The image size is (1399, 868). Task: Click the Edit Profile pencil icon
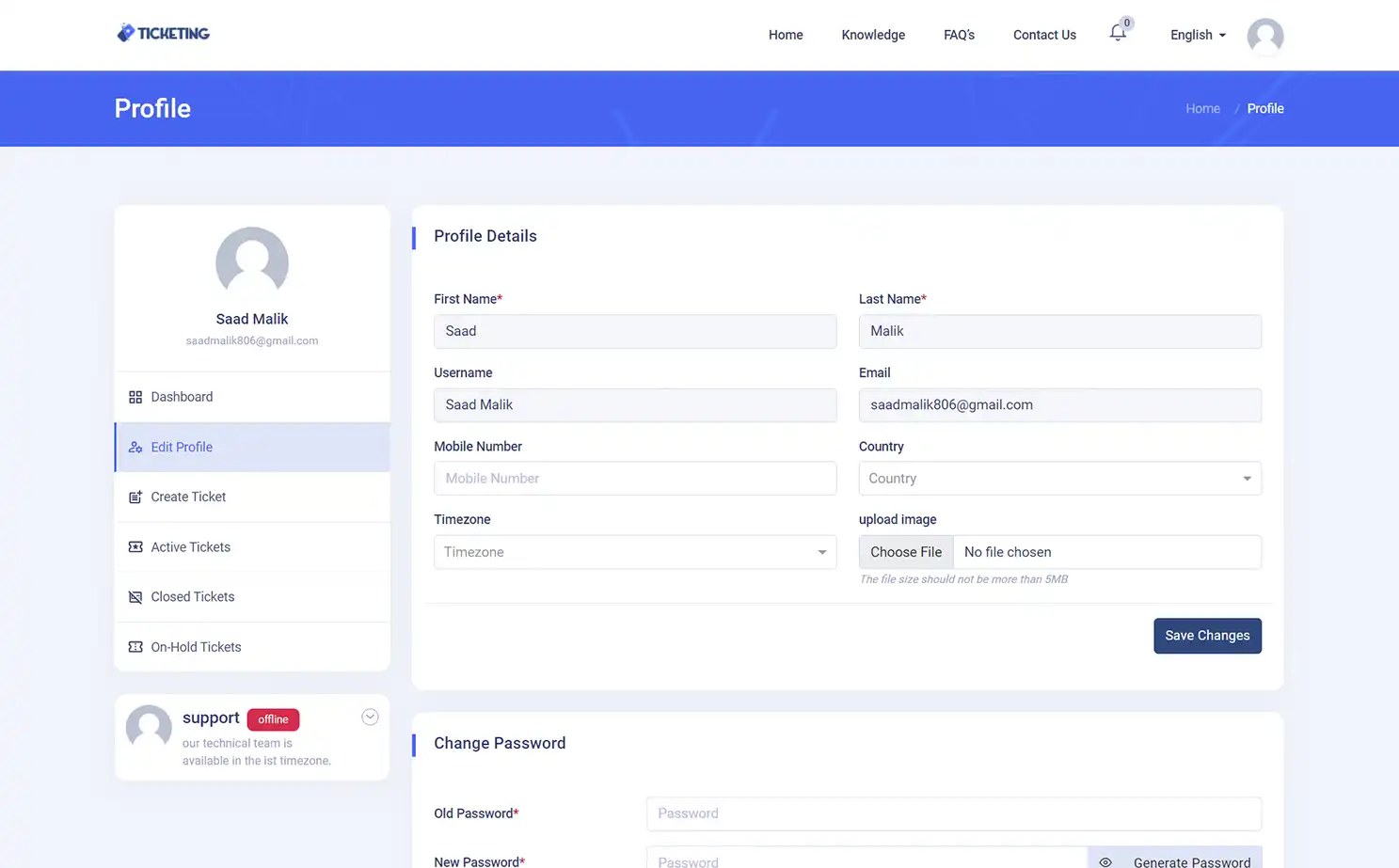[x=134, y=447]
